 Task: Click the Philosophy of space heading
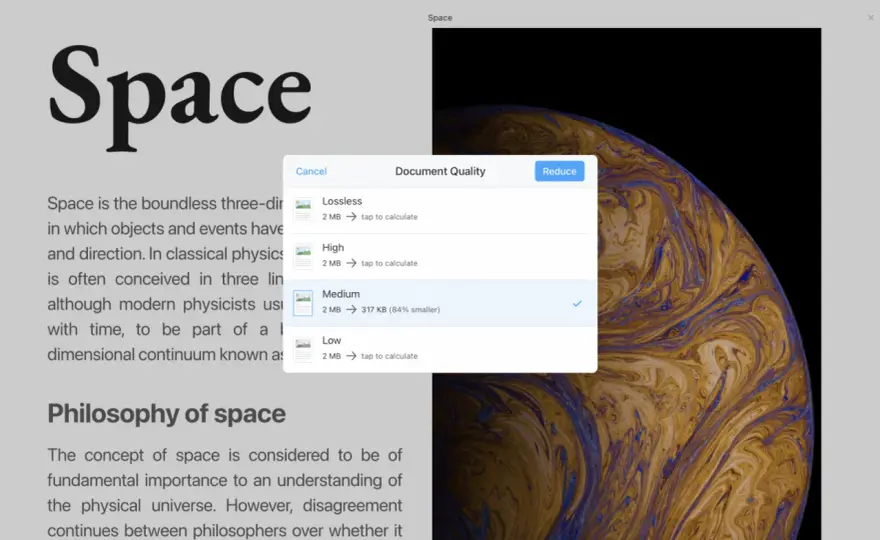[166, 414]
